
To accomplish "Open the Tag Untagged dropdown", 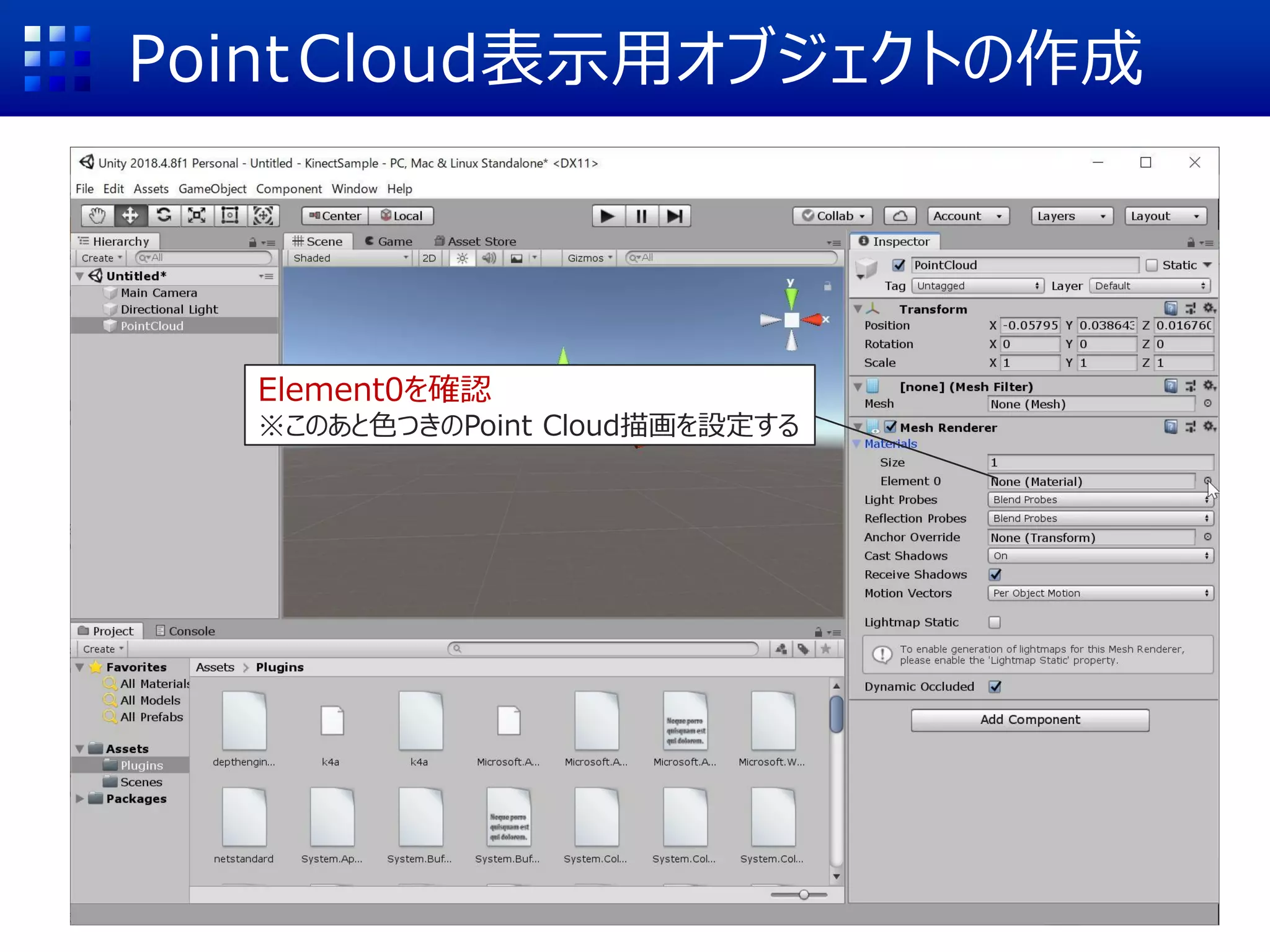I will 977,286.
